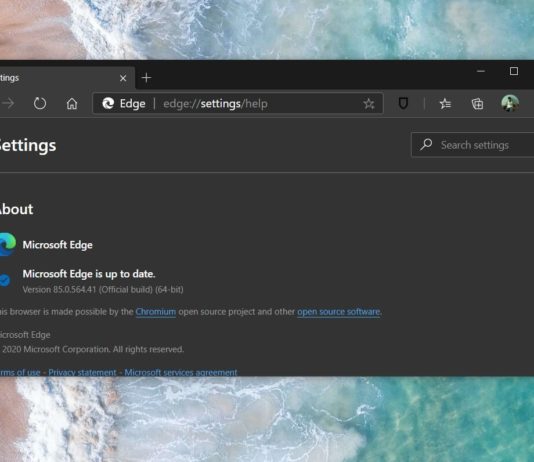This screenshot has height=462, width=534.
Task: Click the blue up-to-date checkmark icon
Action: pyautogui.click(x=5, y=281)
